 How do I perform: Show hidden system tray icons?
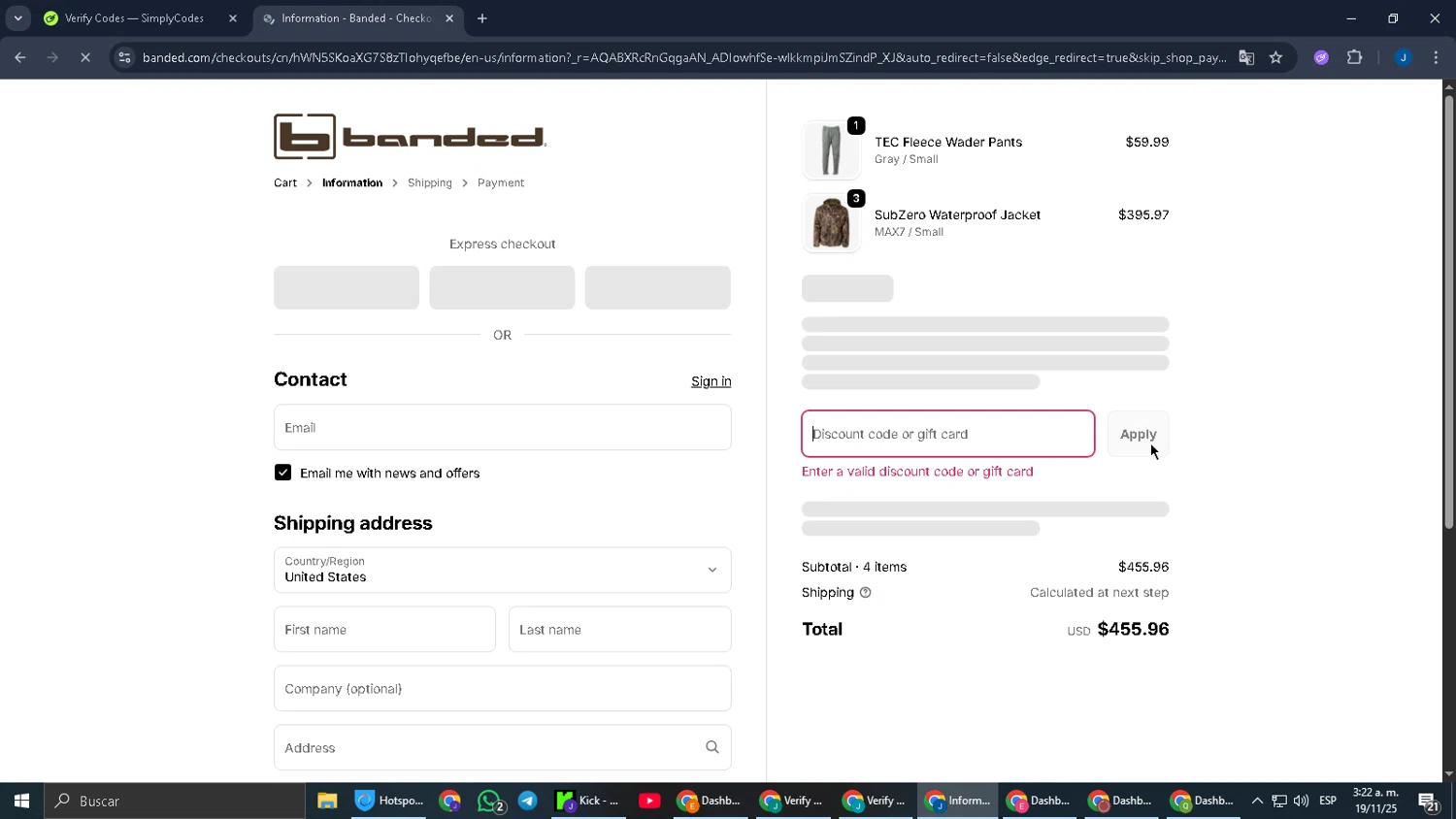1257,801
